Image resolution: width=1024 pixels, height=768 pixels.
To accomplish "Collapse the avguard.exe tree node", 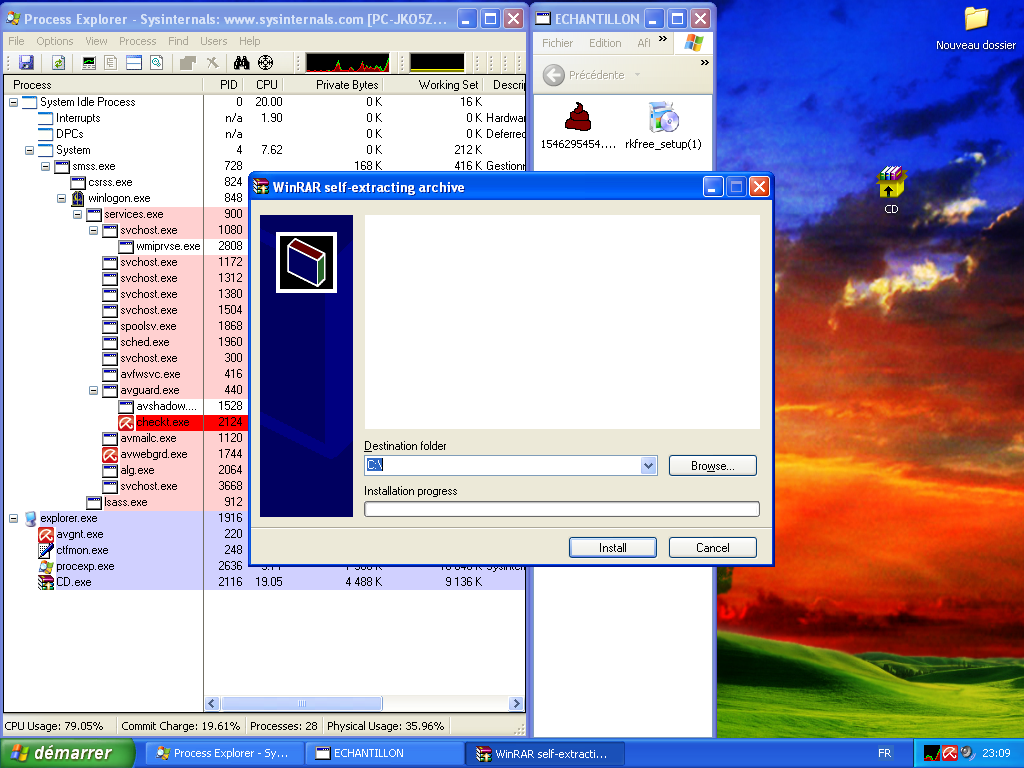I will [x=93, y=391].
